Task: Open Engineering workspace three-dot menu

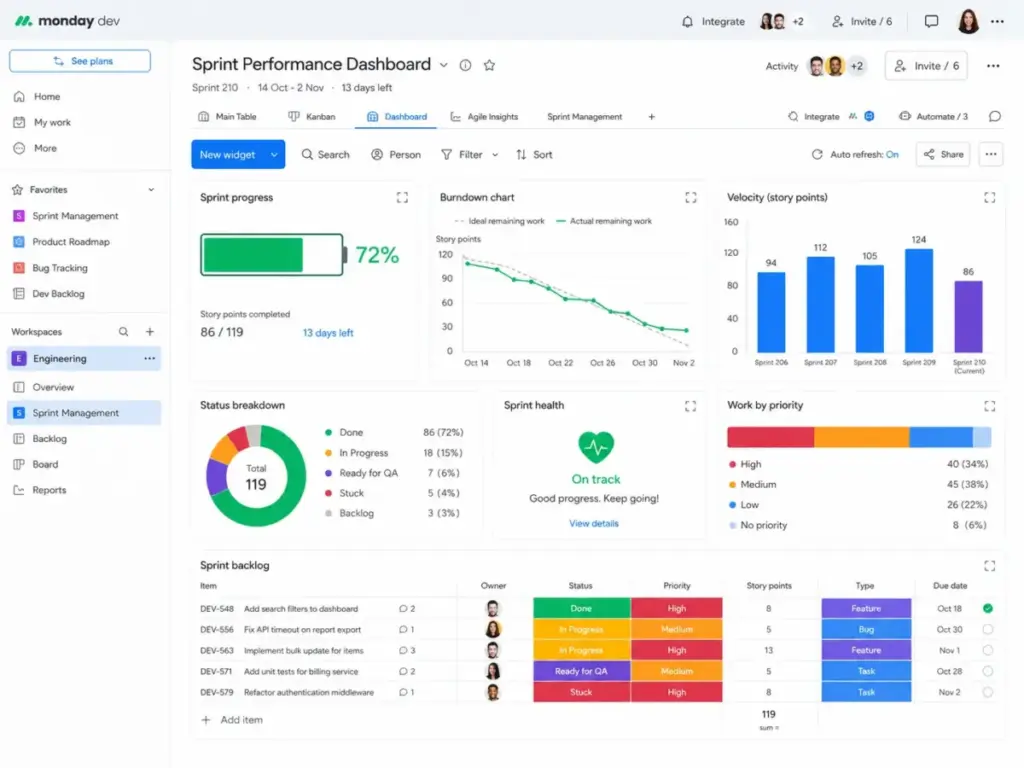Action: (150, 359)
